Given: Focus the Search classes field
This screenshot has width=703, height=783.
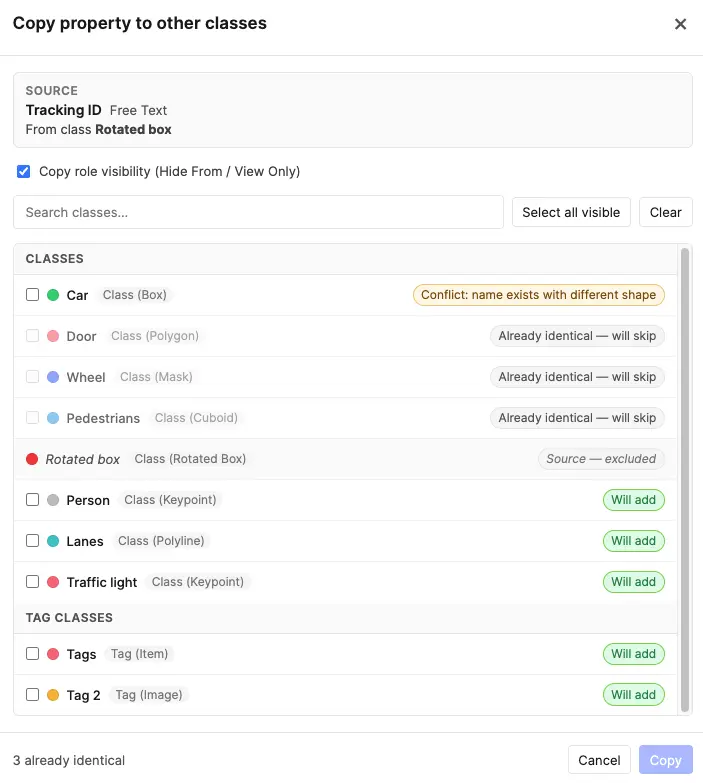Looking at the screenshot, I should point(258,212).
